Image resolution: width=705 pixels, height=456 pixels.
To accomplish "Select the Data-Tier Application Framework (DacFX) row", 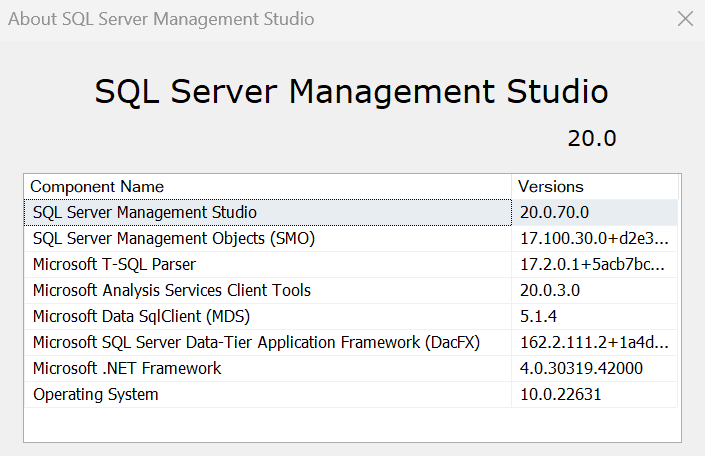I will point(256,343).
